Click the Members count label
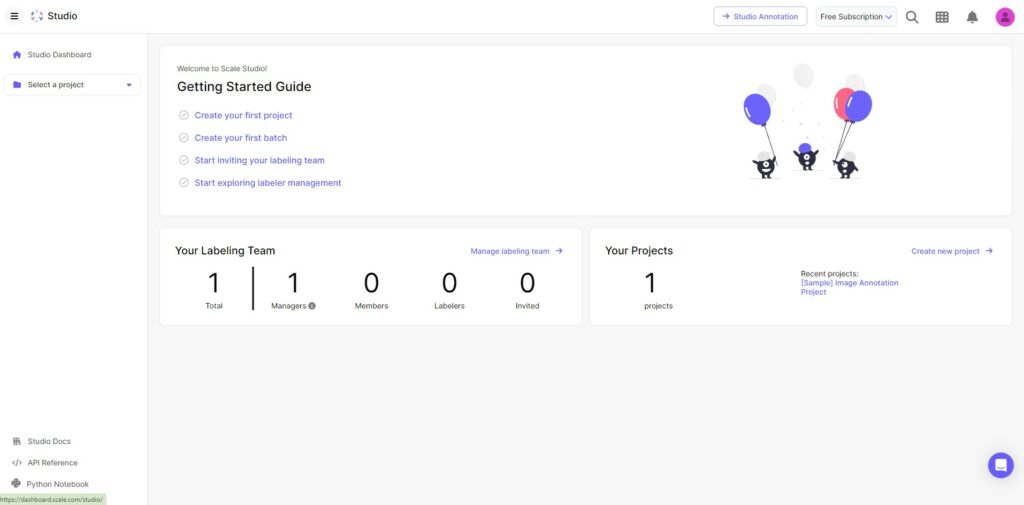The image size is (1024, 505). pyautogui.click(x=371, y=306)
